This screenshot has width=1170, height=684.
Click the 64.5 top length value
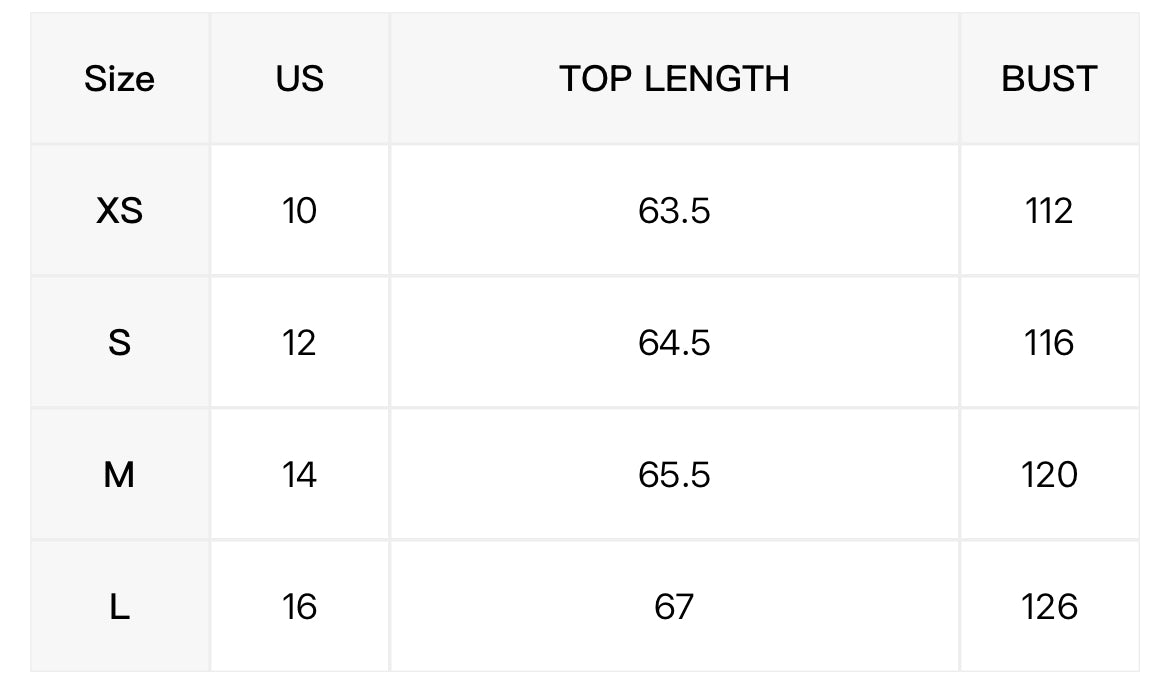(674, 342)
